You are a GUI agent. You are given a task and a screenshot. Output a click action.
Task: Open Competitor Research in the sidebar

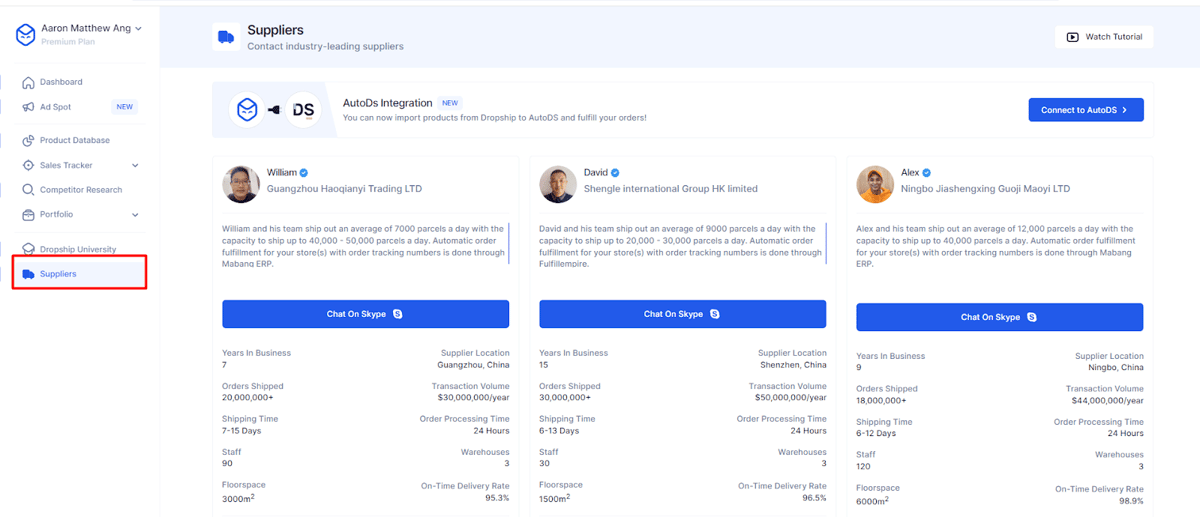[x=81, y=190]
